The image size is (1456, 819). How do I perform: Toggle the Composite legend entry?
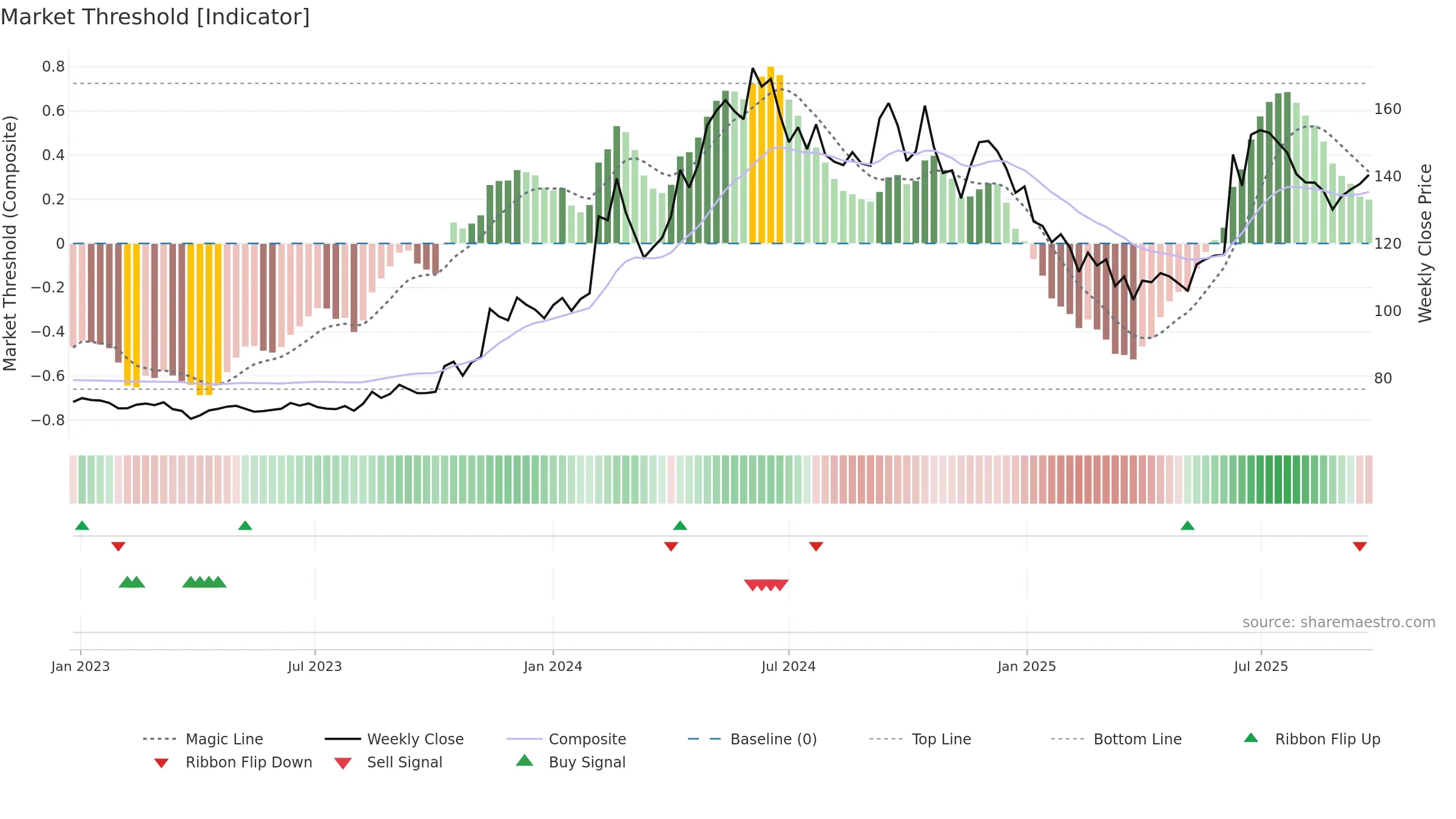566,739
